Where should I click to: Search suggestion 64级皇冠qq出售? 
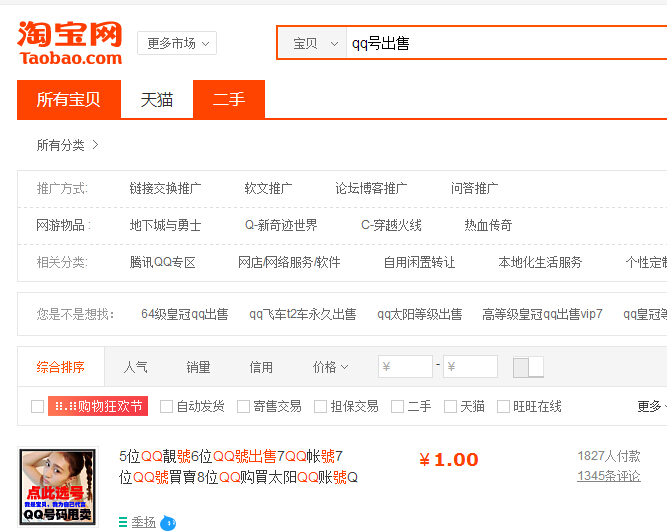185,314
